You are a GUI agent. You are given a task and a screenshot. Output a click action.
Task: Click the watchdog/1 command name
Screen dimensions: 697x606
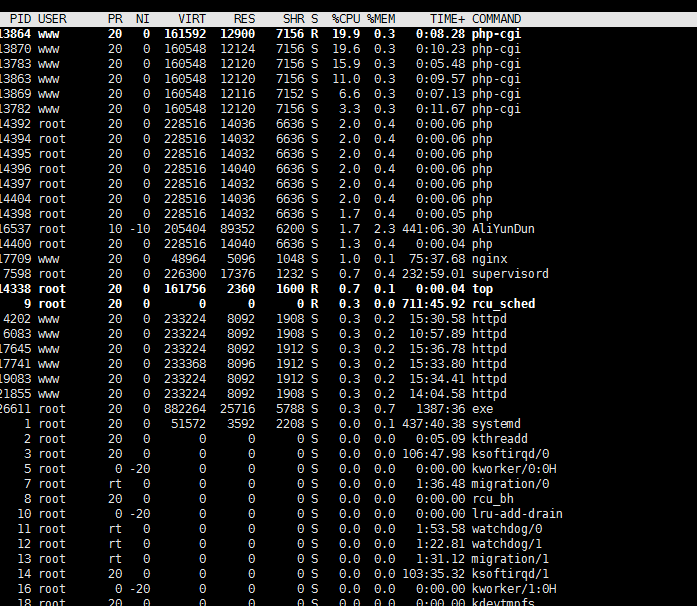pos(507,544)
